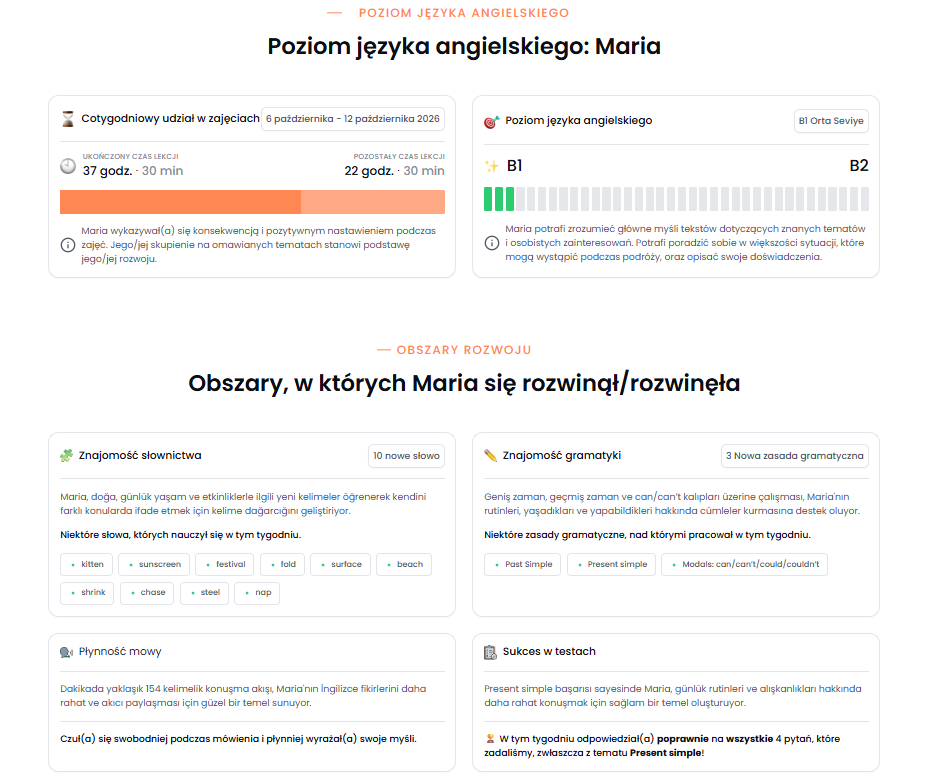Click the lighter remaining-time part of the bar
Screen dimensions: 930x784
coord(373,202)
